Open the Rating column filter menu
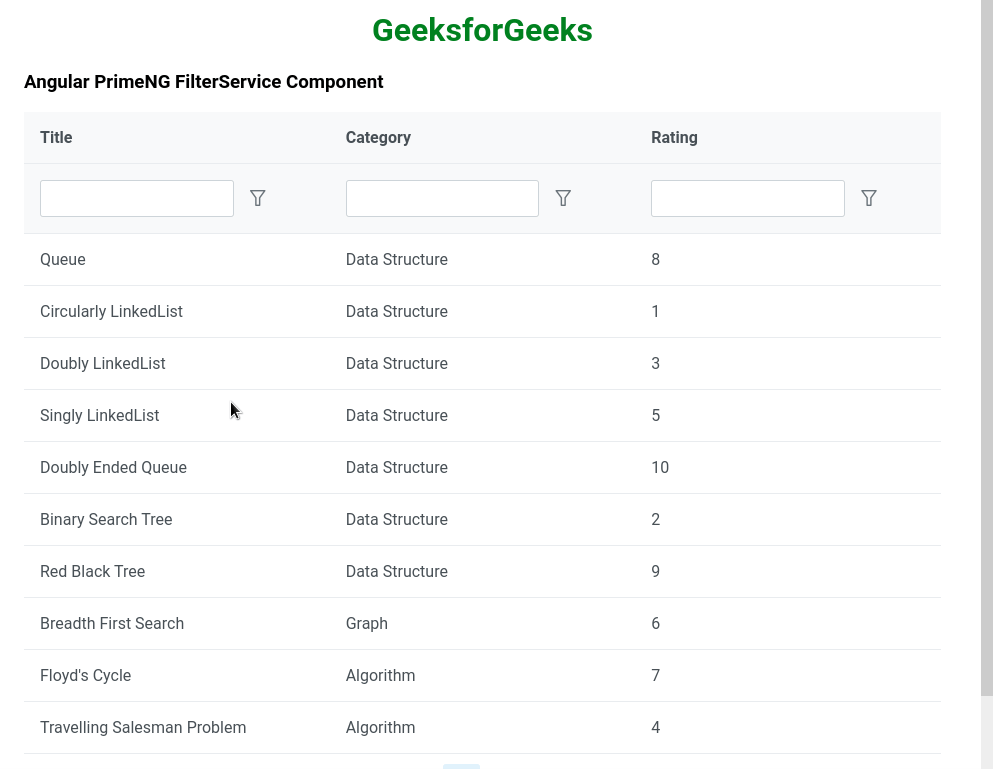The width and height of the screenshot is (993, 769). (x=869, y=198)
